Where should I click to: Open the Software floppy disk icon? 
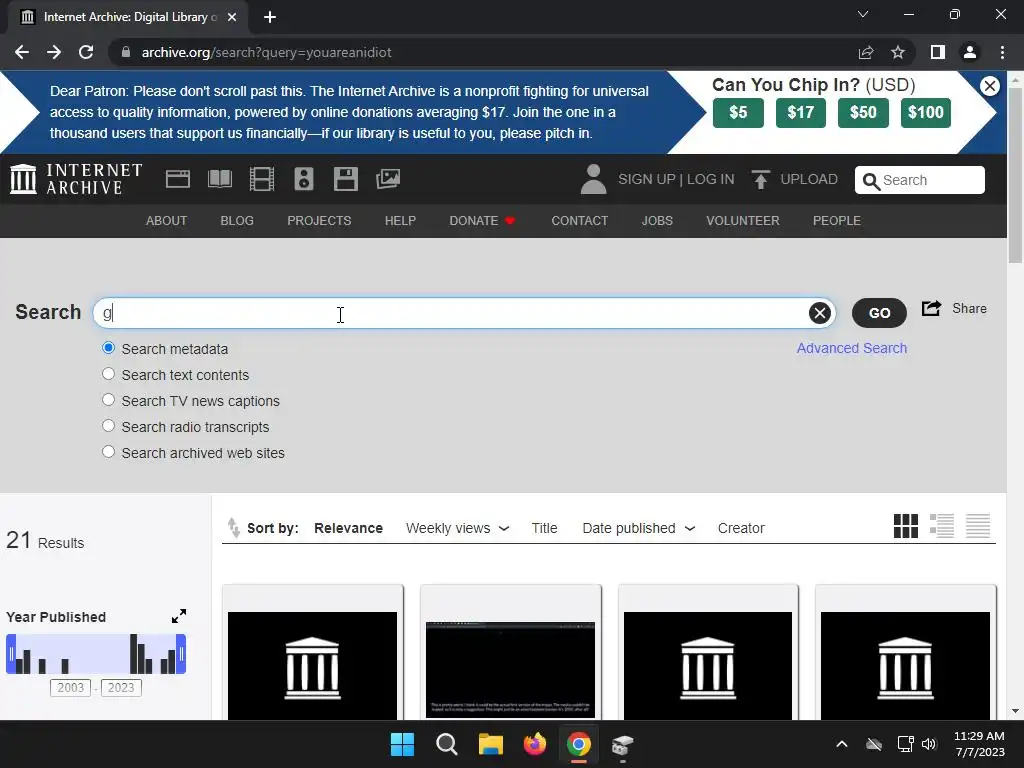pos(345,179)
